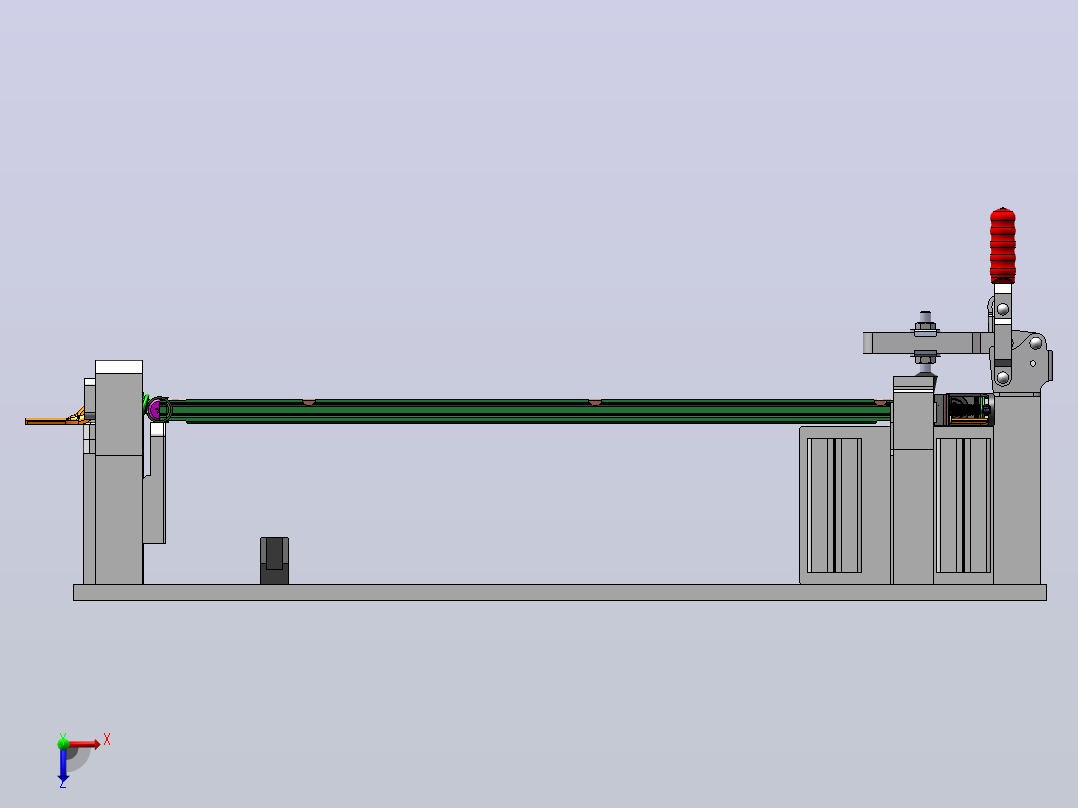This screenshot has height=808, width=1078.
Task: Select the gray base plate
Action: [560, 592]
